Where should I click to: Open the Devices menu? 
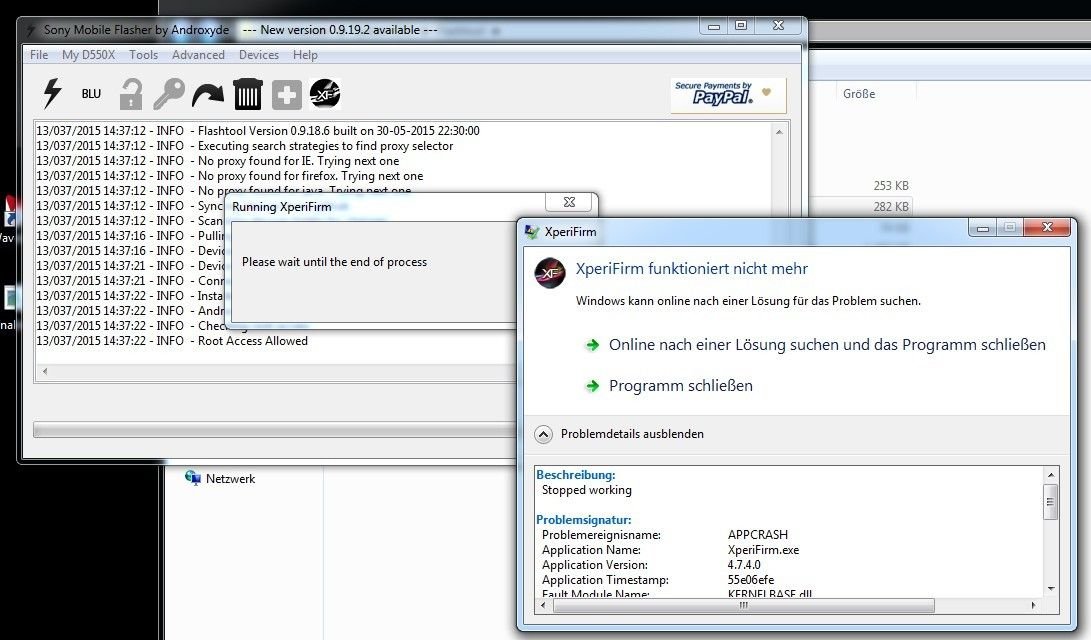[x=259, y=55]
